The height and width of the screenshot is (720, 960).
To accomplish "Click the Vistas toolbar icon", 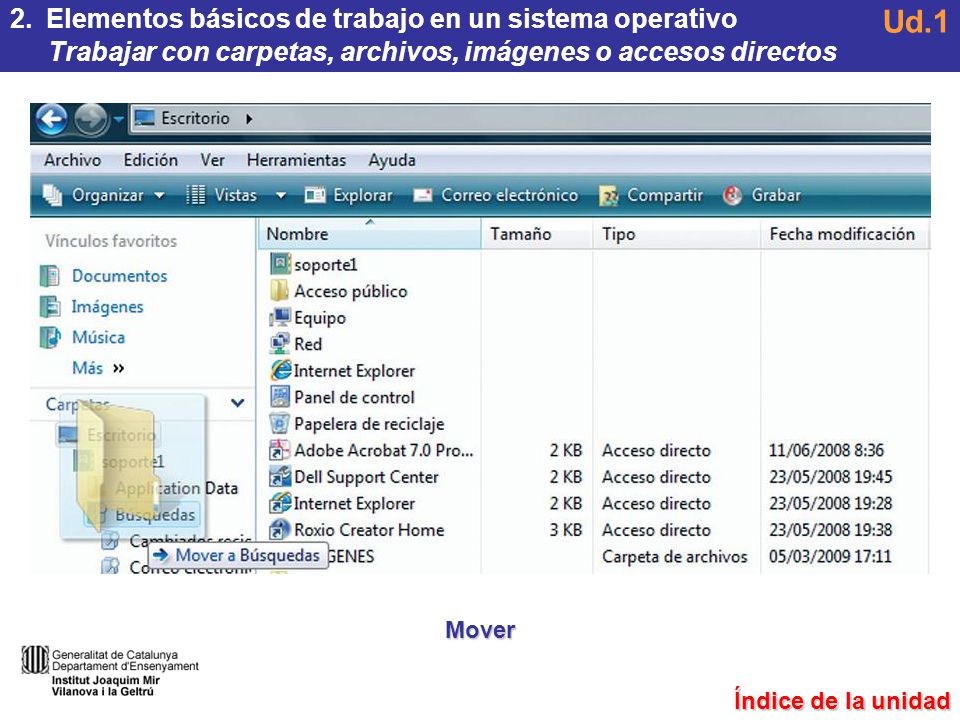I will (x=195, y=195).
